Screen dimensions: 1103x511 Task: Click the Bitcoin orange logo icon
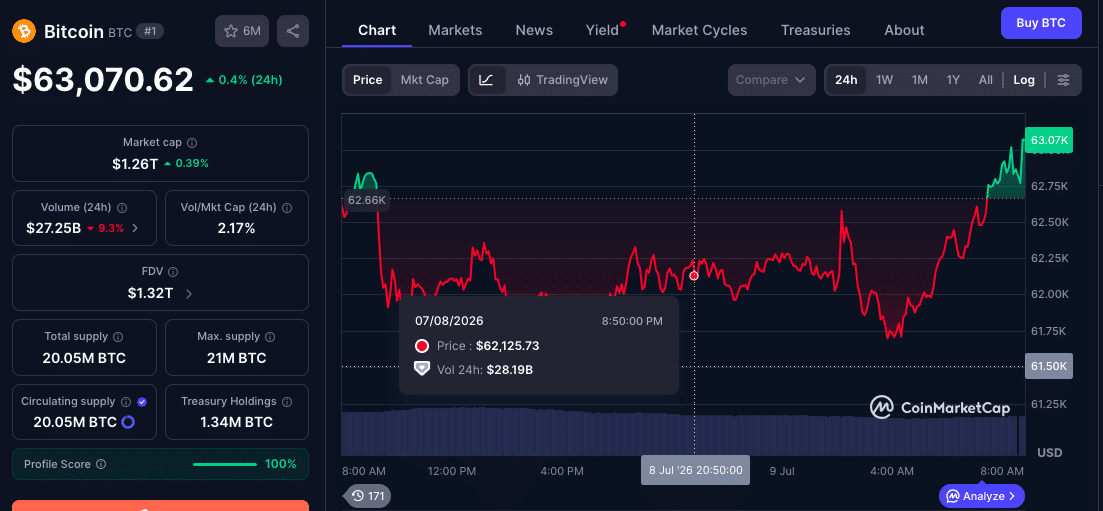point(24,31)
